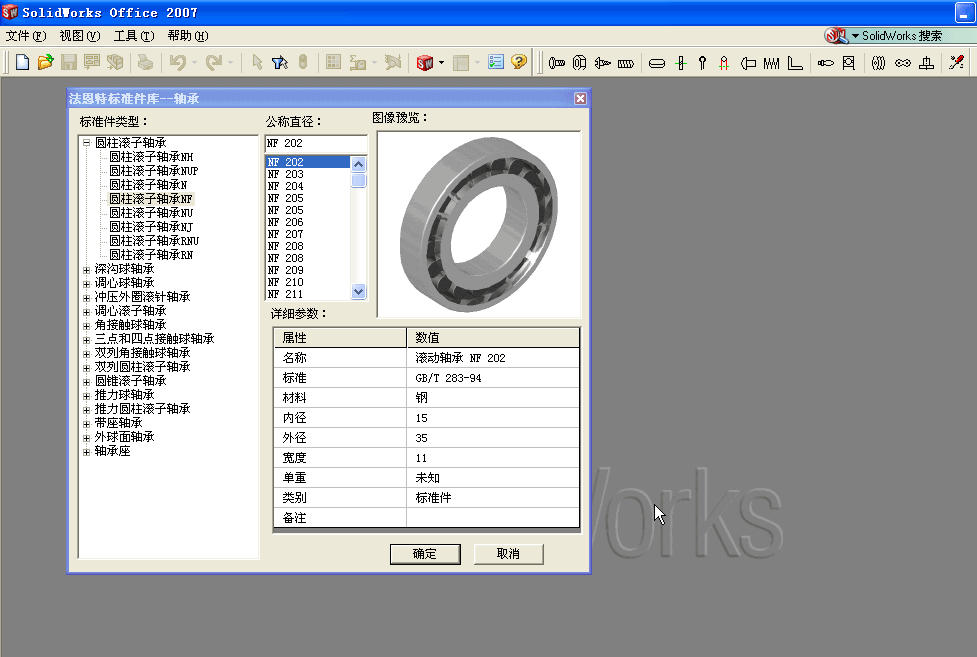Click the 属性 column header
The image size is (977, 657).
point(340,338)
